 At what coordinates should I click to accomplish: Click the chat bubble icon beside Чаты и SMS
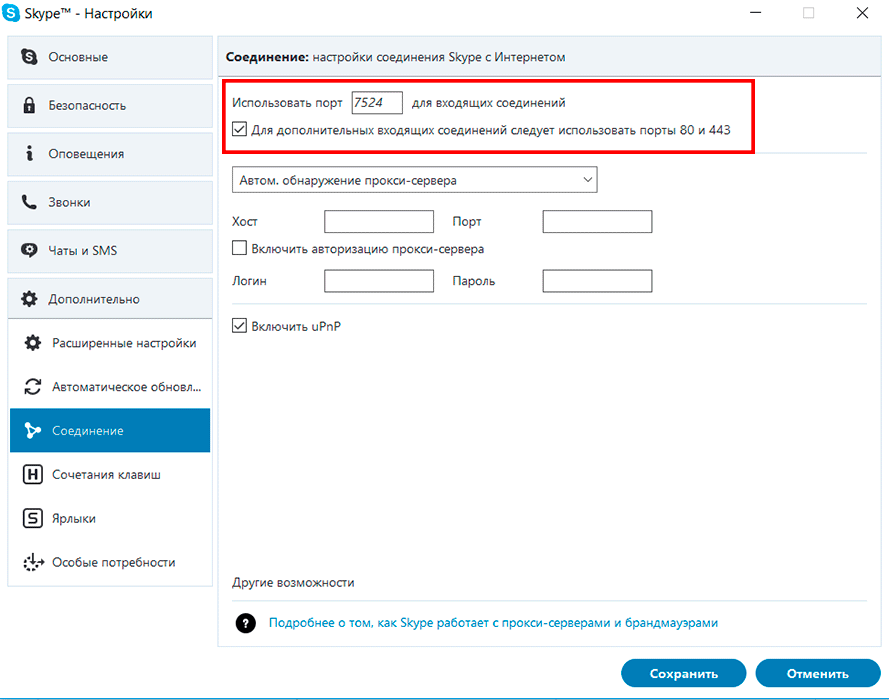click(x=29, y=250)
